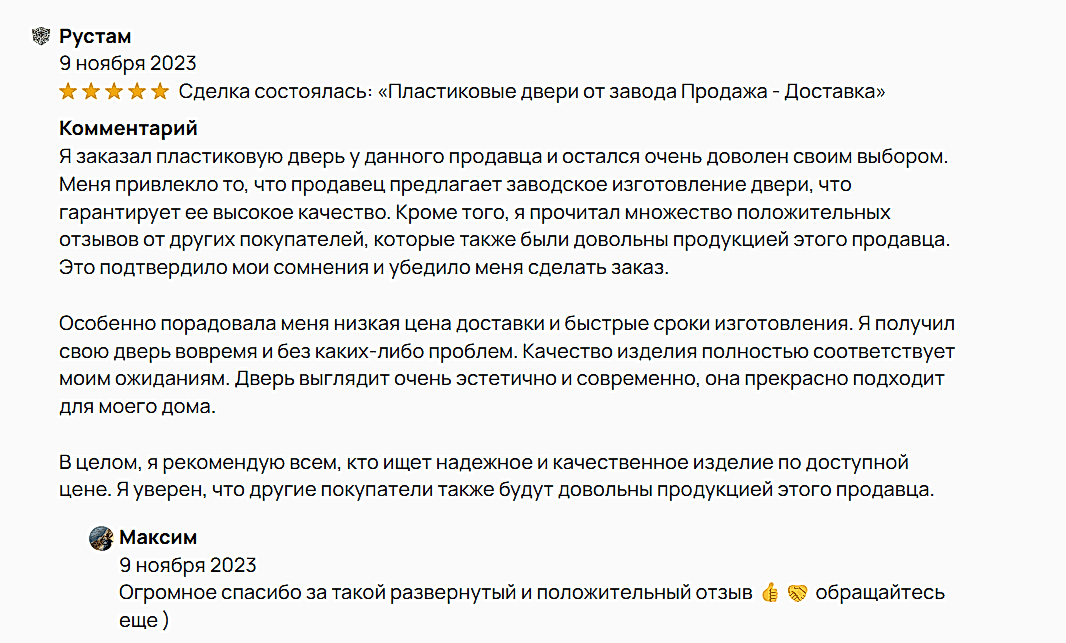Click seller reply text Огромное спасибо
This screenshot has width=1066, height=643.
pyautogui.click(x=532, y=606)
